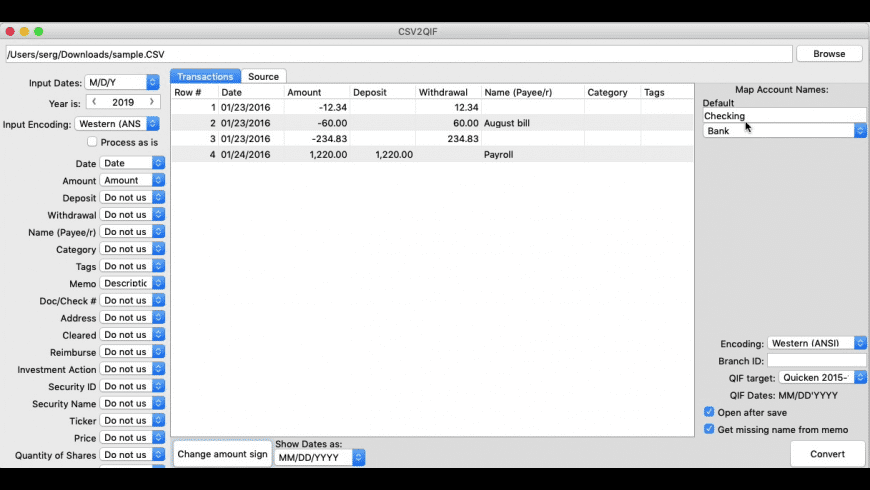Open the Category mapping dropdown
This screenshot has height=490, width=870.
click(x=132, y=249)
